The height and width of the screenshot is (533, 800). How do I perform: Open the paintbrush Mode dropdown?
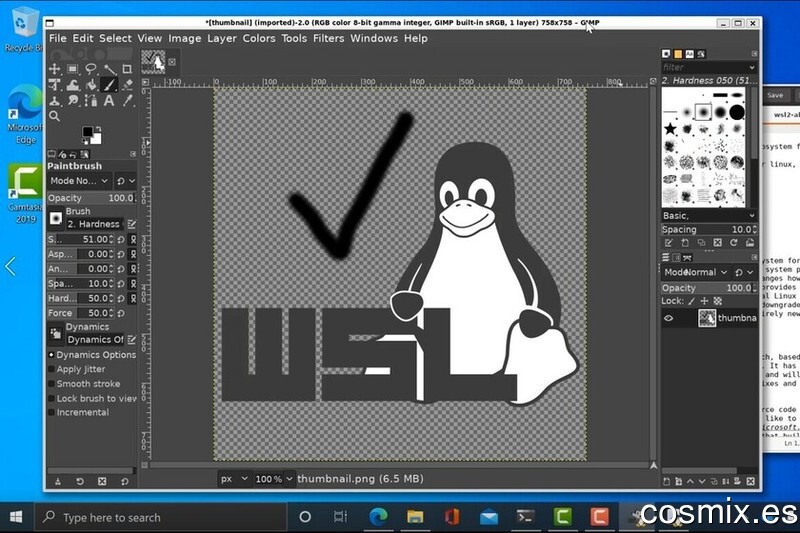[x=79, y=181]
